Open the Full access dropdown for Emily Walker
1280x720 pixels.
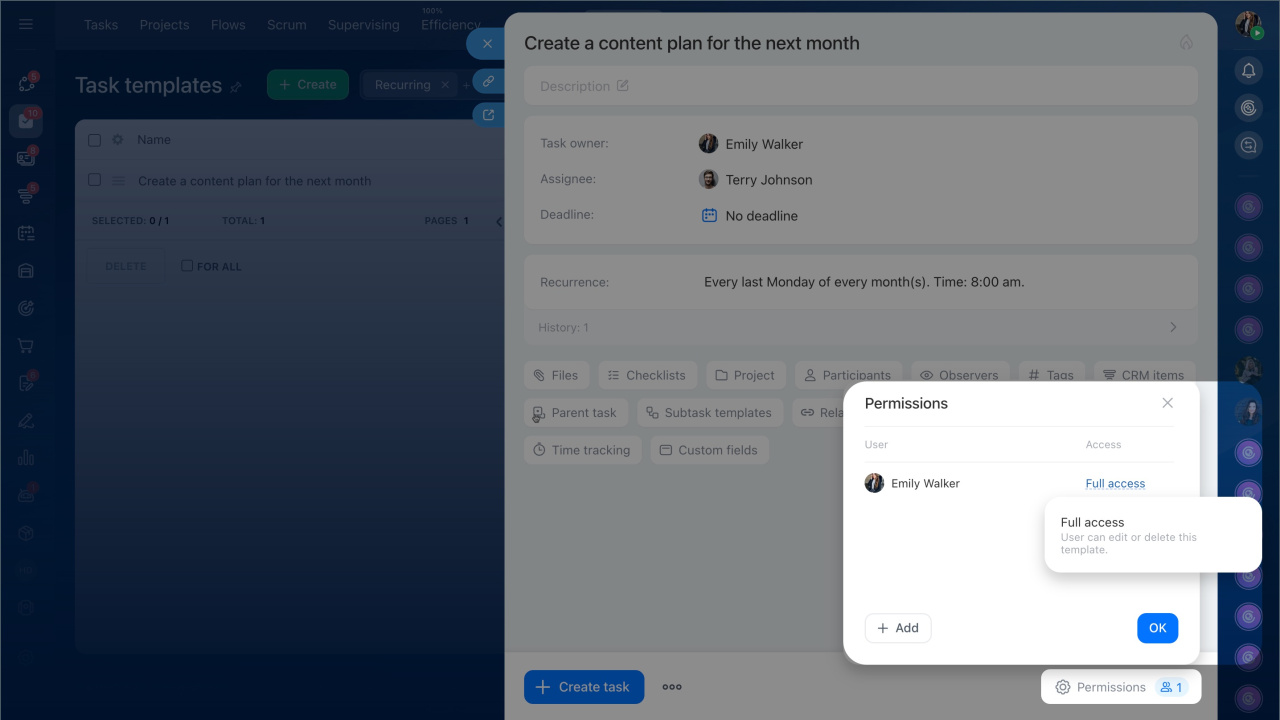[1115, 484]
